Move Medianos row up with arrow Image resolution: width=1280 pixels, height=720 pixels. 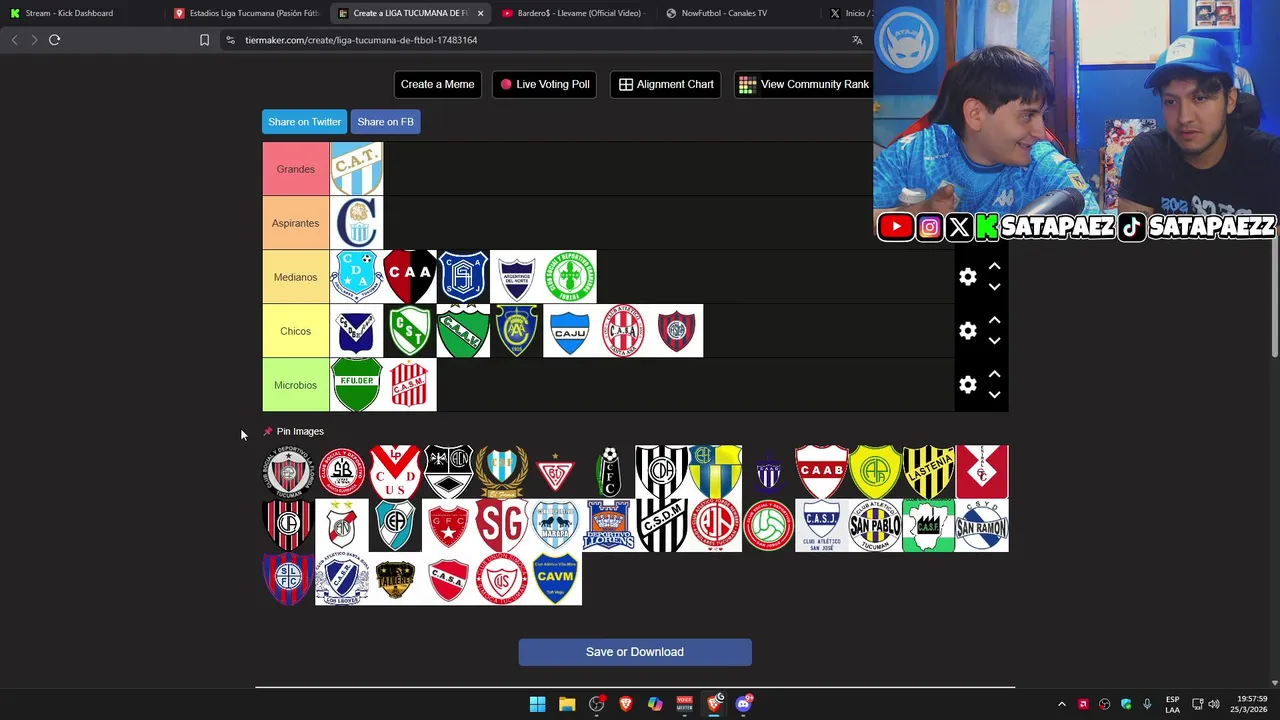click(994, 267)
